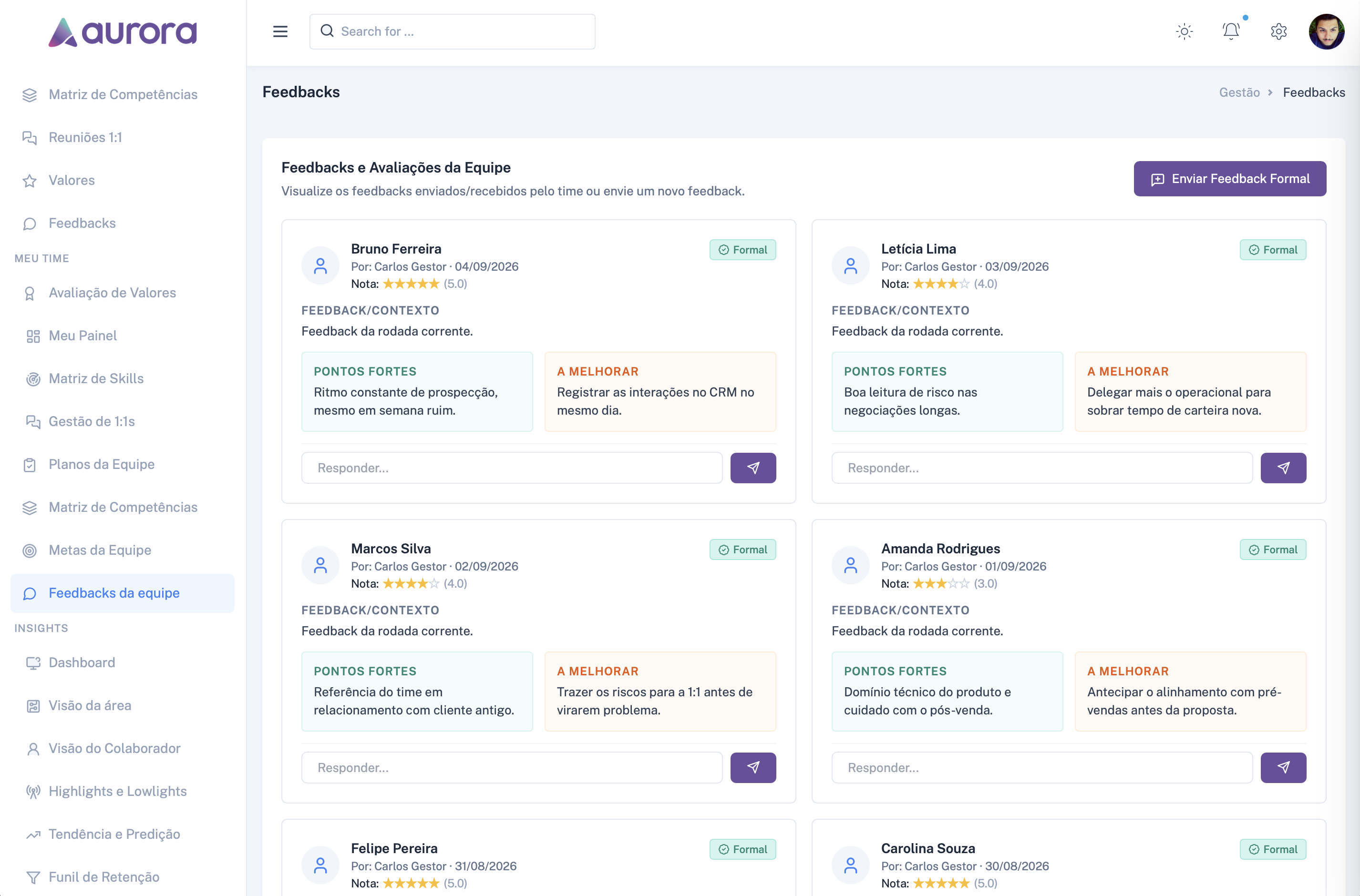
Task: Click Responder field on Marcos Silva card
Action: [512, 767]
